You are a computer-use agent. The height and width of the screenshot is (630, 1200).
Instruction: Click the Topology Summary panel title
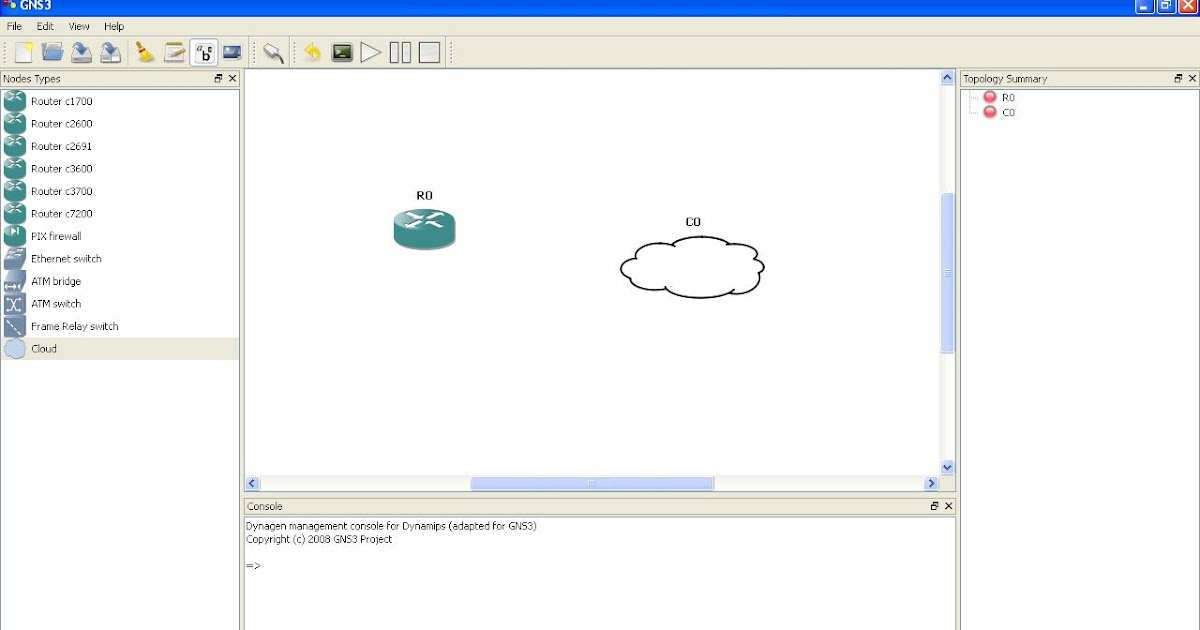tap(1005, 78)
